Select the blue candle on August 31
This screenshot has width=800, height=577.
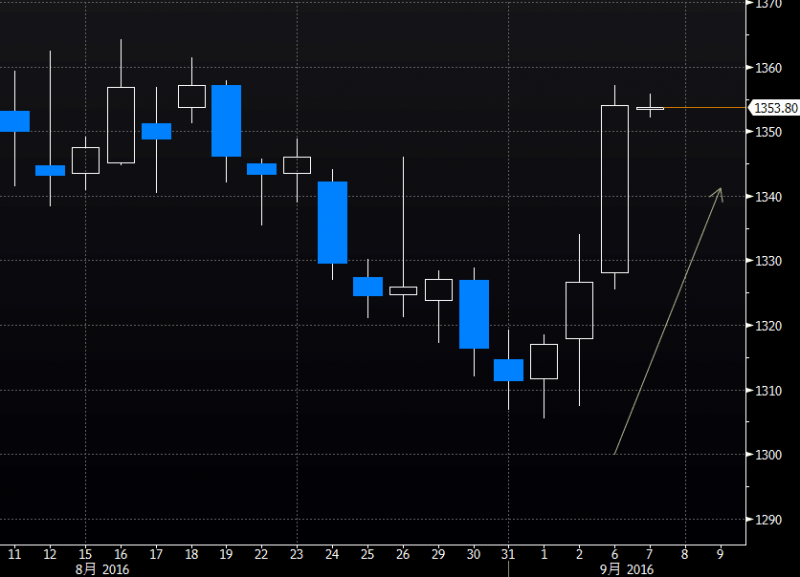(509, 370)
